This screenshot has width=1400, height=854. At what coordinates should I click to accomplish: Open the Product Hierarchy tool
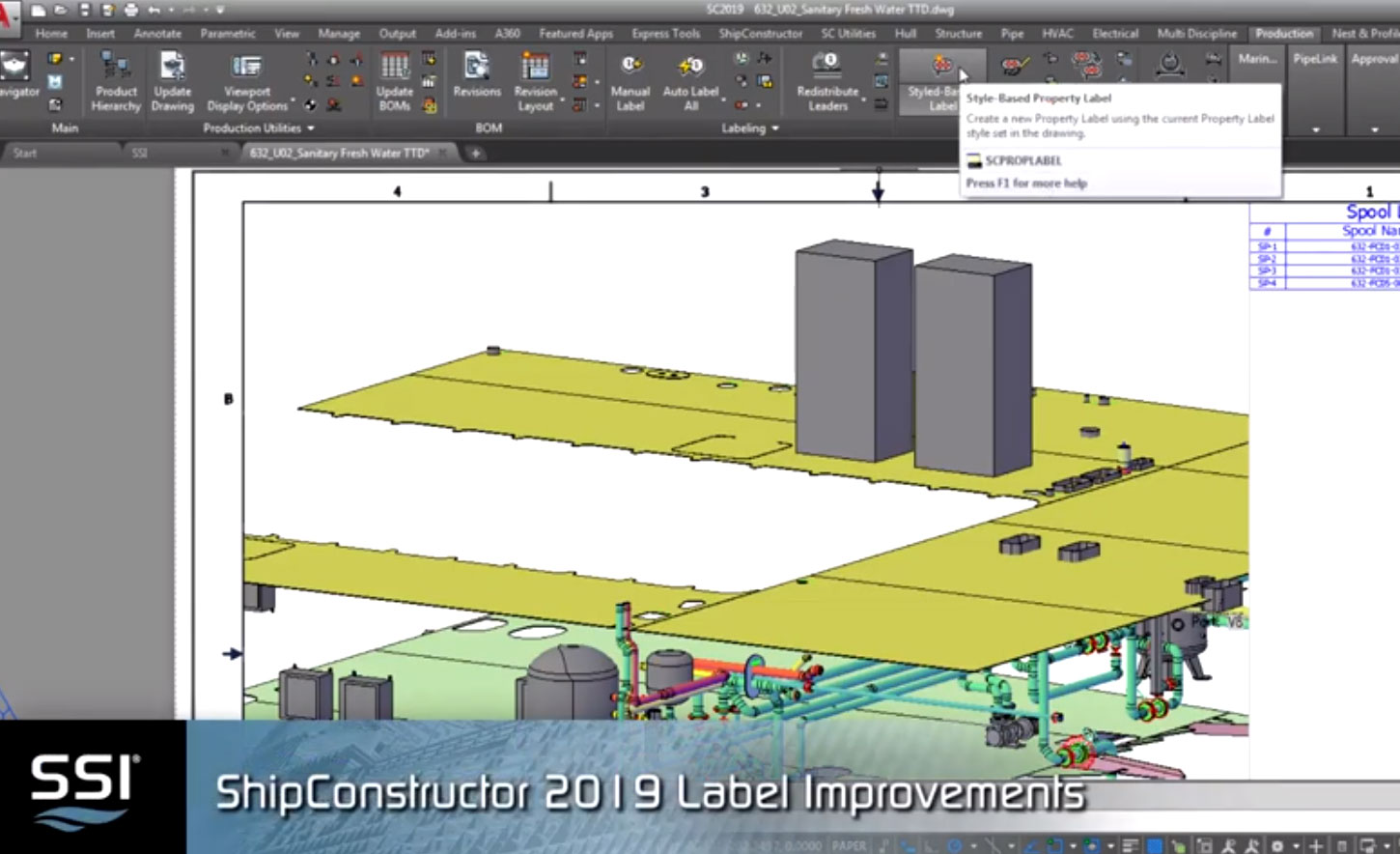click(x=115, y=82)
